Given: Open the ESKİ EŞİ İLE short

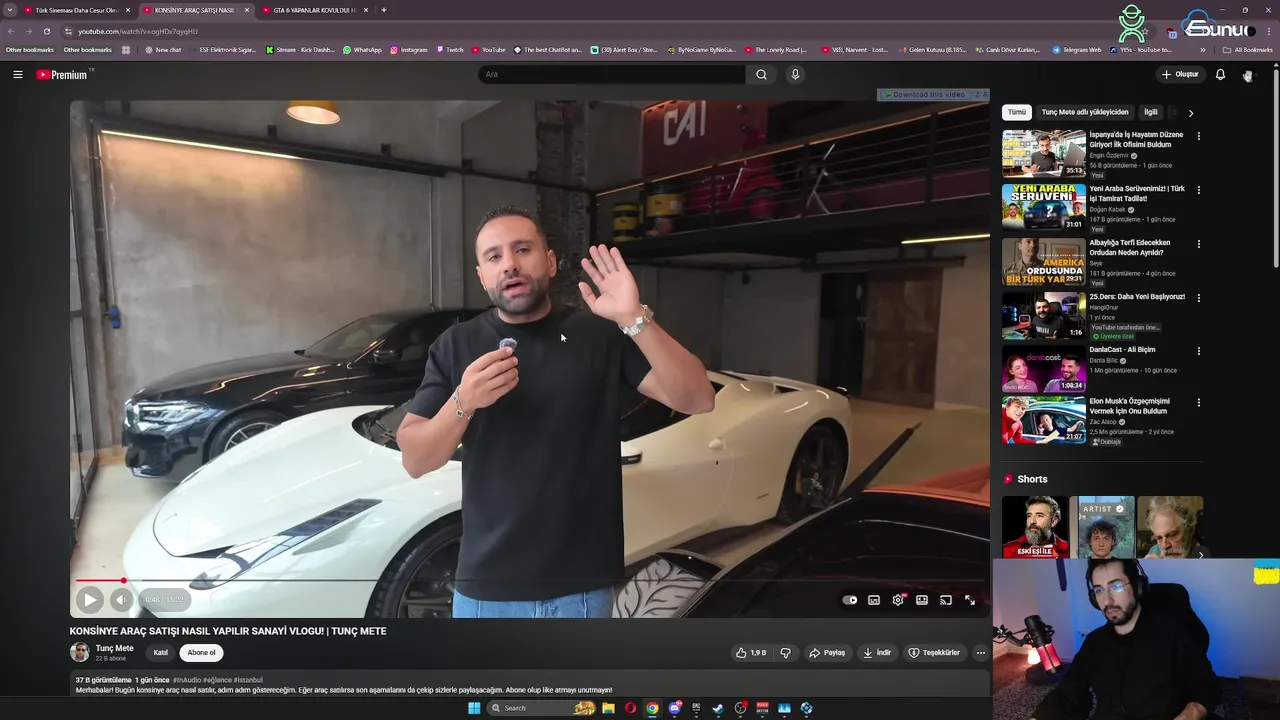Looking at the screenshot, I should (1035, 527).
